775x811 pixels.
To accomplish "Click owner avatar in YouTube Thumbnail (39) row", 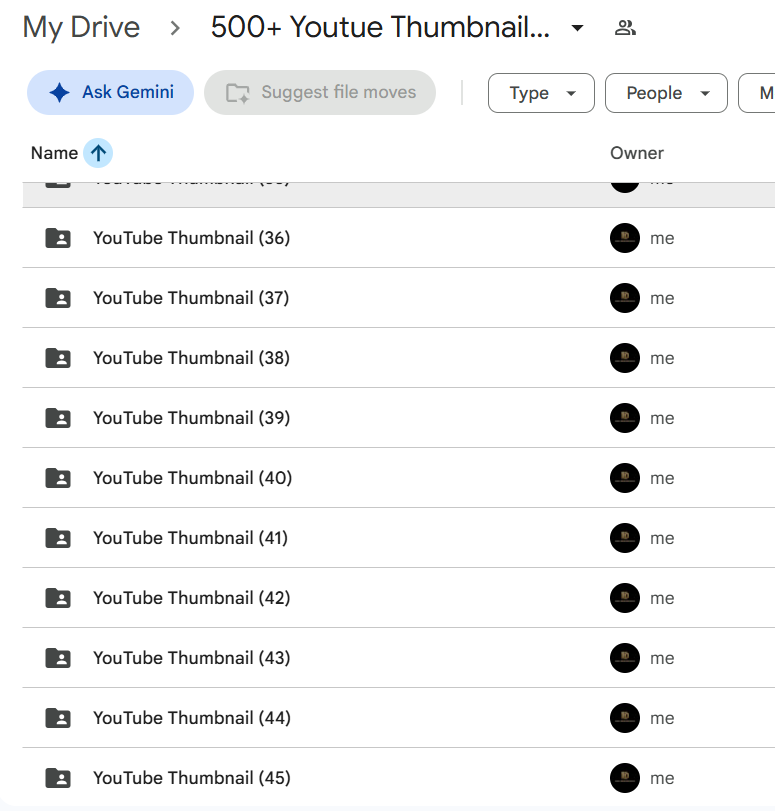I will point(625,418).
